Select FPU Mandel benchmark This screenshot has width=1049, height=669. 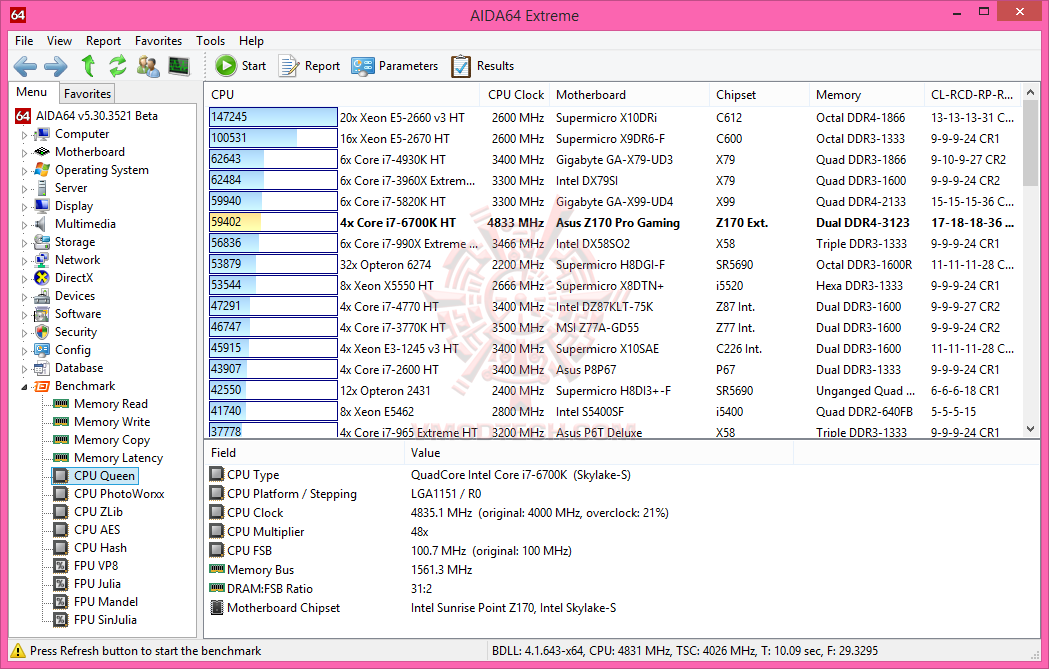pyautogui.click(x=106, y=602)
